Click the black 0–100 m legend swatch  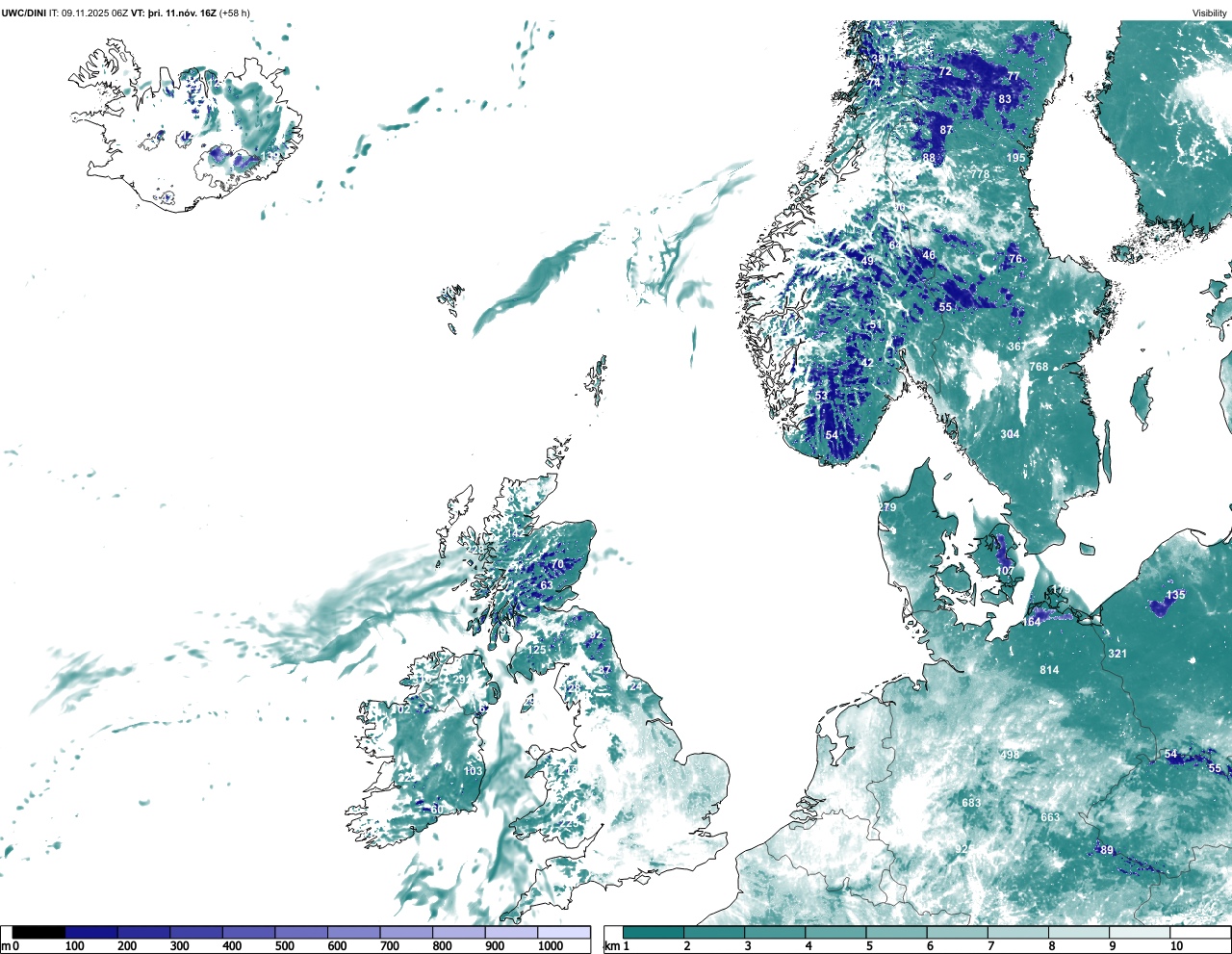tap(39, 932)
